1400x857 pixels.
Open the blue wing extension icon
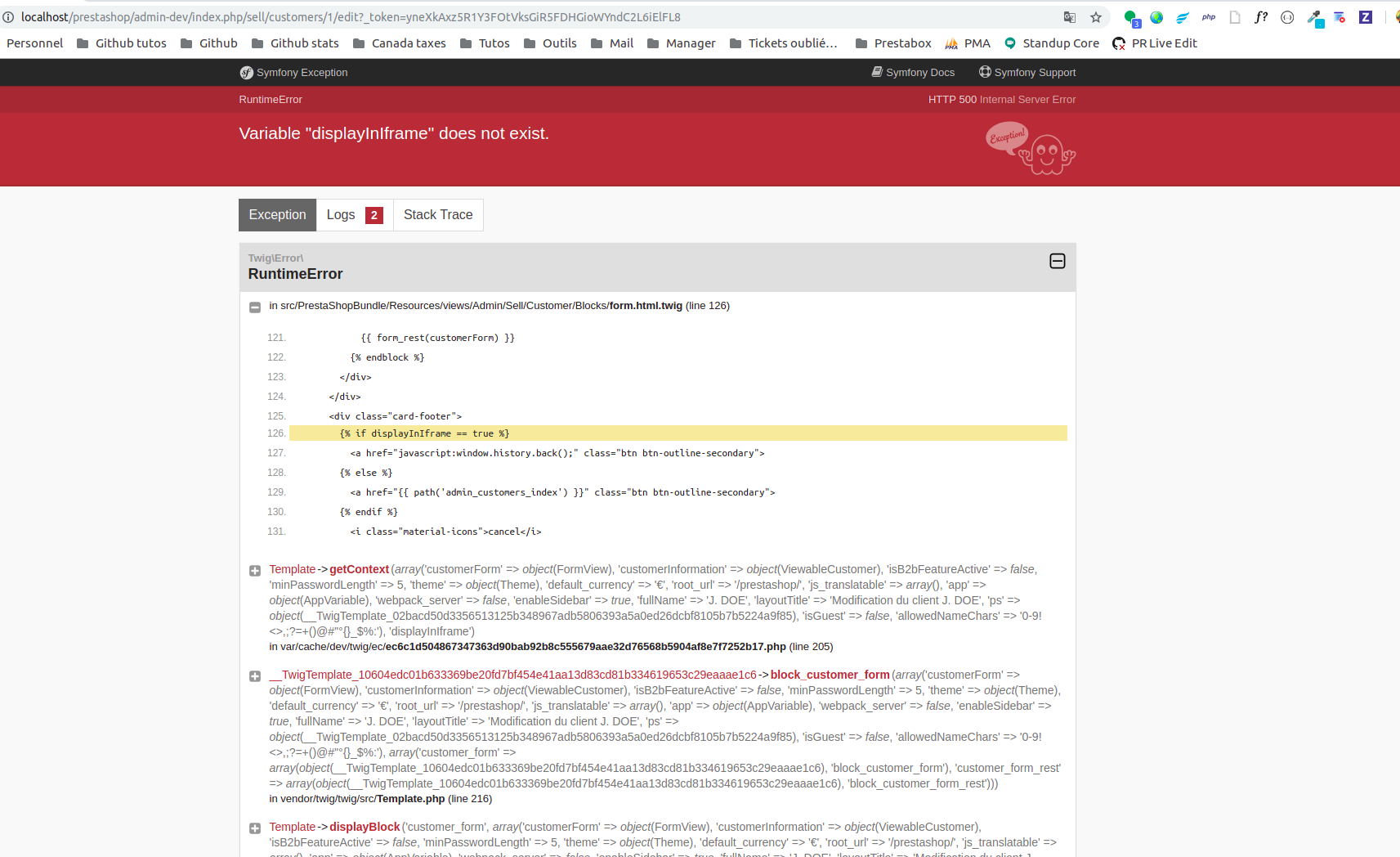click(x=1183, y=17)
